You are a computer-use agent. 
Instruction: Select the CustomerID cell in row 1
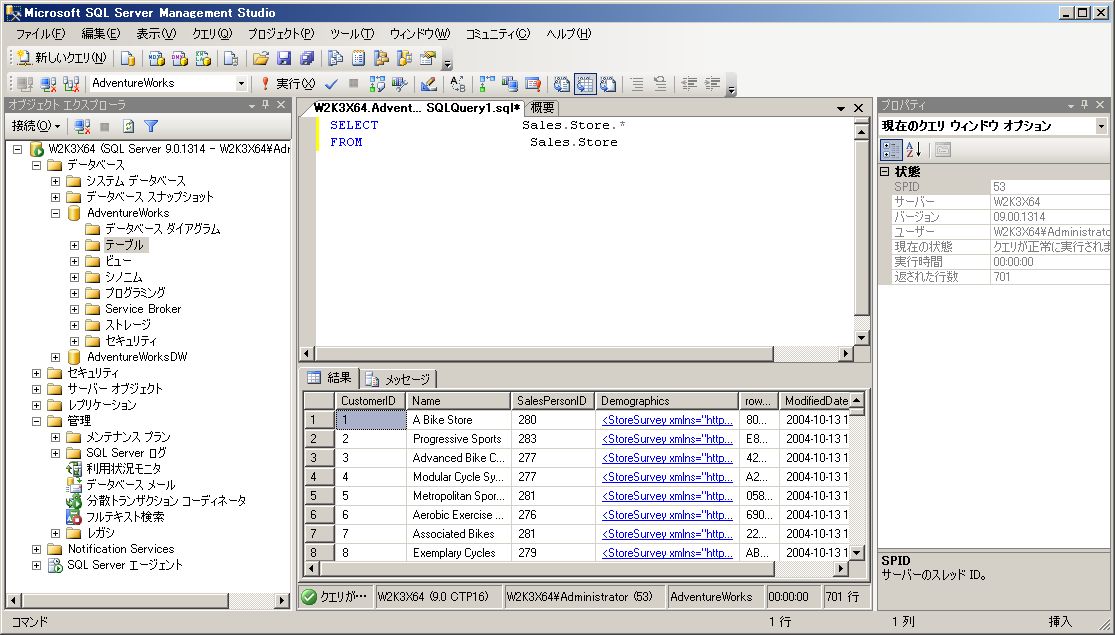370,420
